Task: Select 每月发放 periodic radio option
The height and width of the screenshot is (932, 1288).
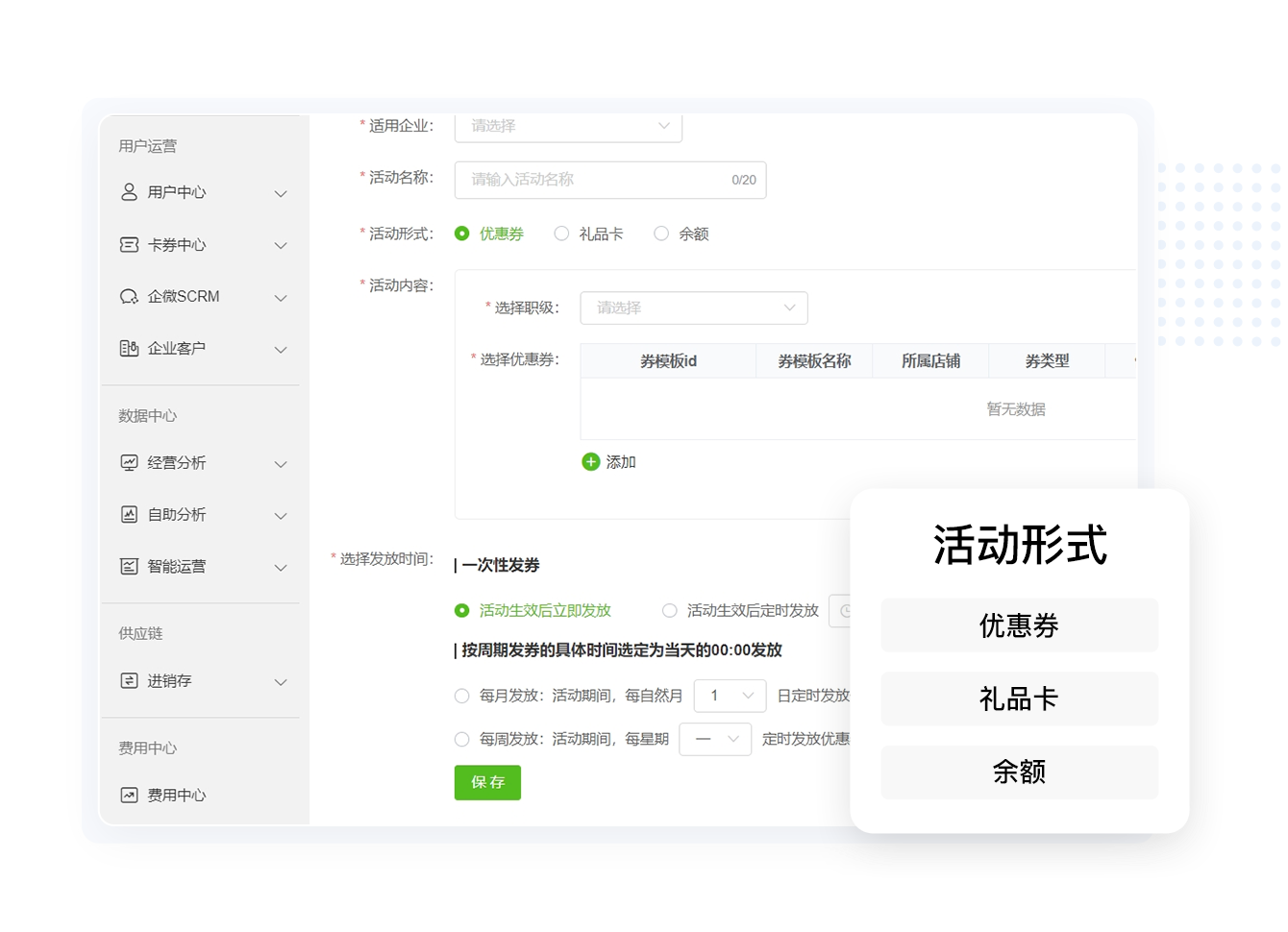Action: (x=462, y=696)
